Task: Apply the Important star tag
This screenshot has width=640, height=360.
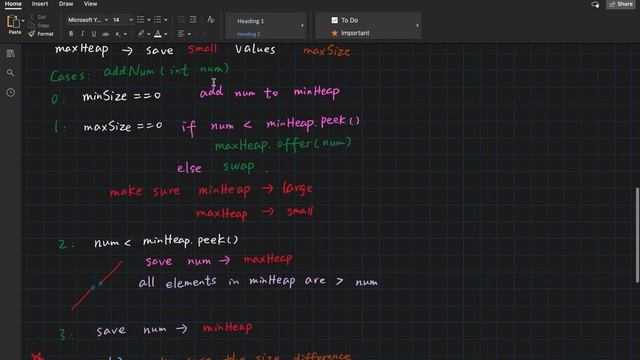Action: [x=351, y=33]
